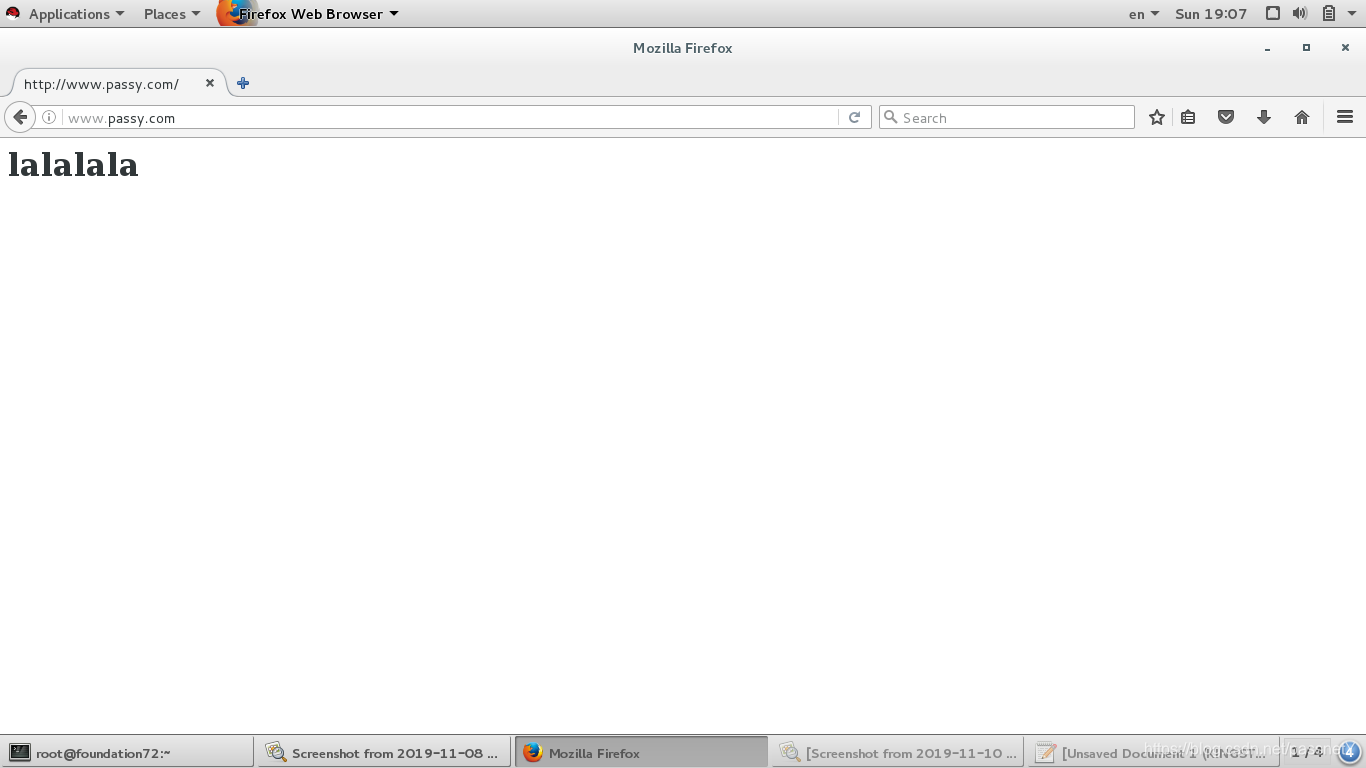Open the en input language dropdown
The width and height of the screenshot is (1366, 768).
tap(1144, 14)
